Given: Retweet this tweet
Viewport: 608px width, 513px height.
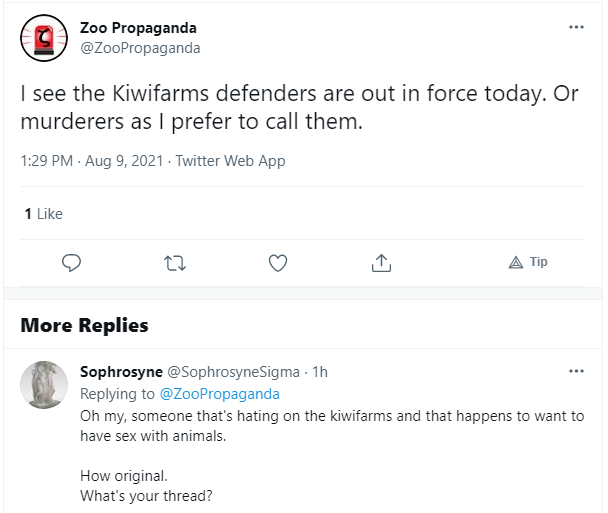Looking at the screenshot, I should (x=175, y=263).
